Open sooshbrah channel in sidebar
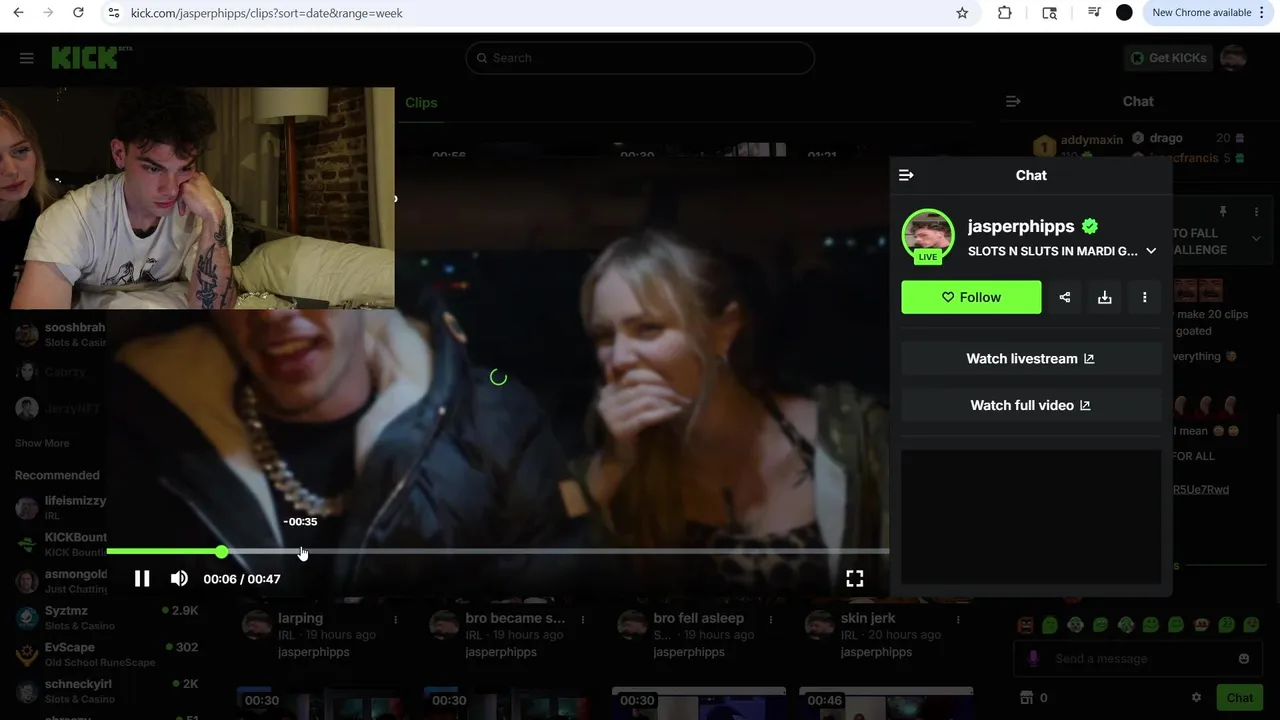 [x=60, y=334]
